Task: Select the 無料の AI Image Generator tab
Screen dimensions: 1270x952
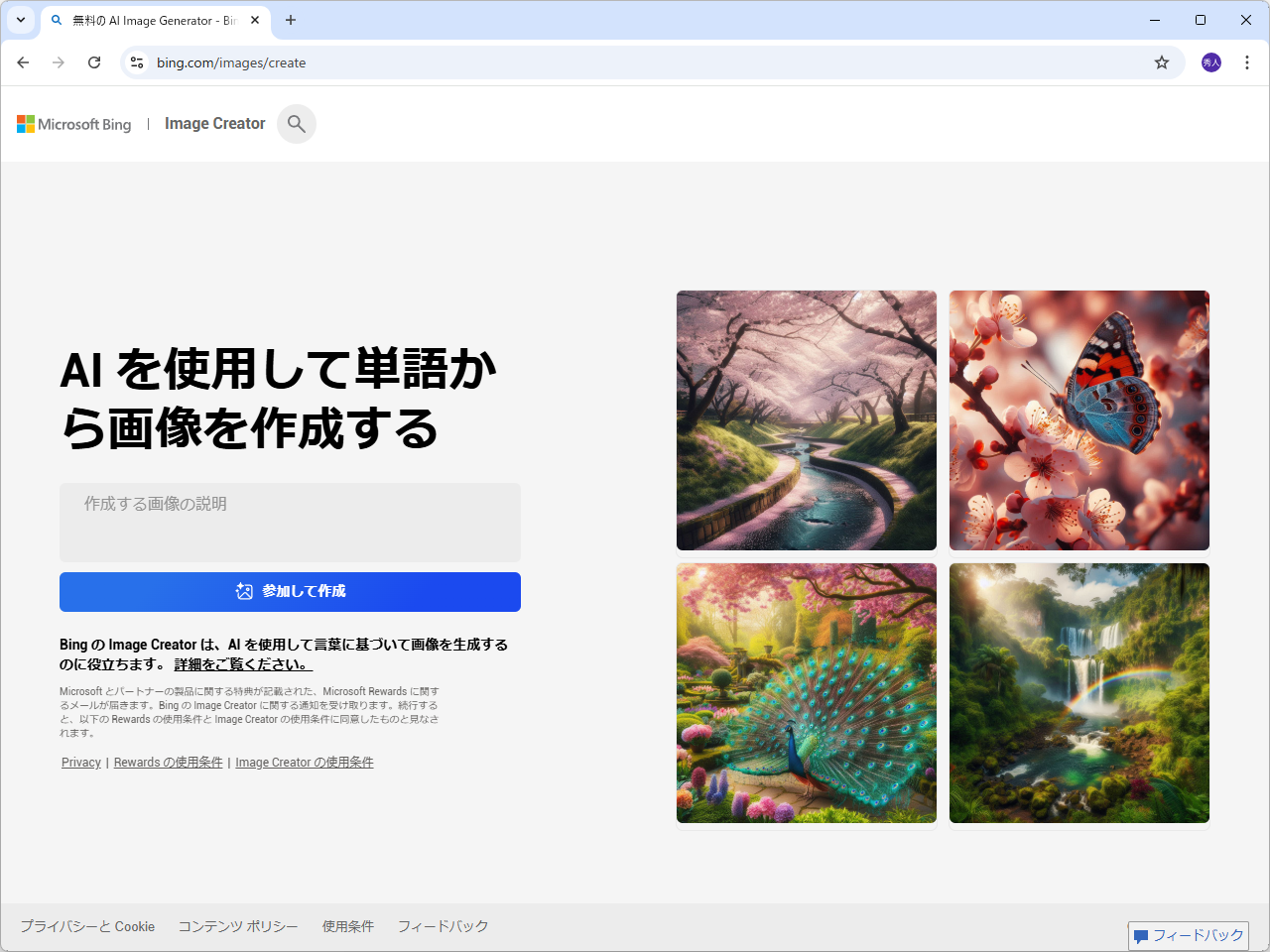Action: (x=149, y=20)
